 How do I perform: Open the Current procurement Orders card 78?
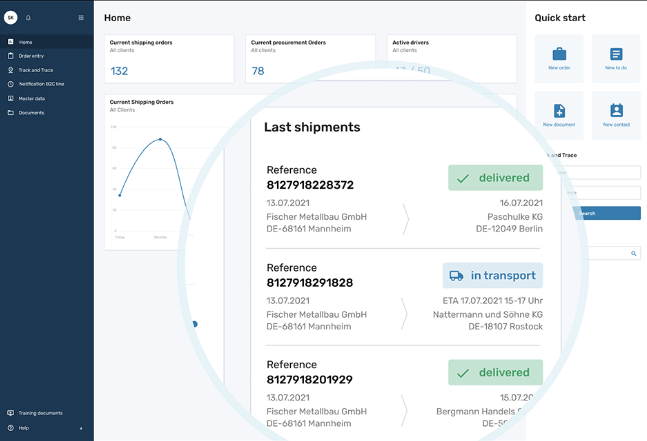[310, 59]
